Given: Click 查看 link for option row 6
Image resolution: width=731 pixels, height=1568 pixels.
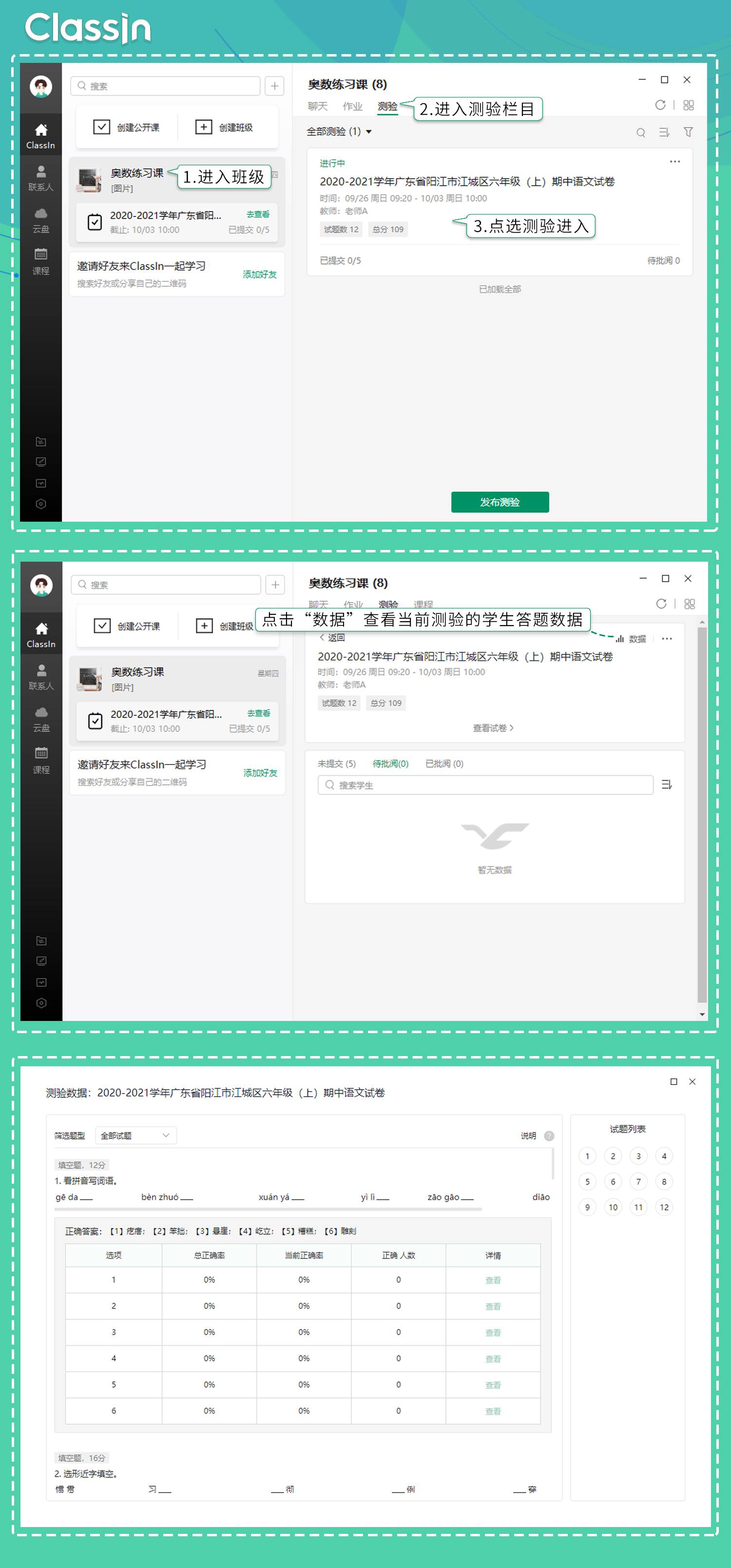Looking at the screenshot, I should (493, 1411).
